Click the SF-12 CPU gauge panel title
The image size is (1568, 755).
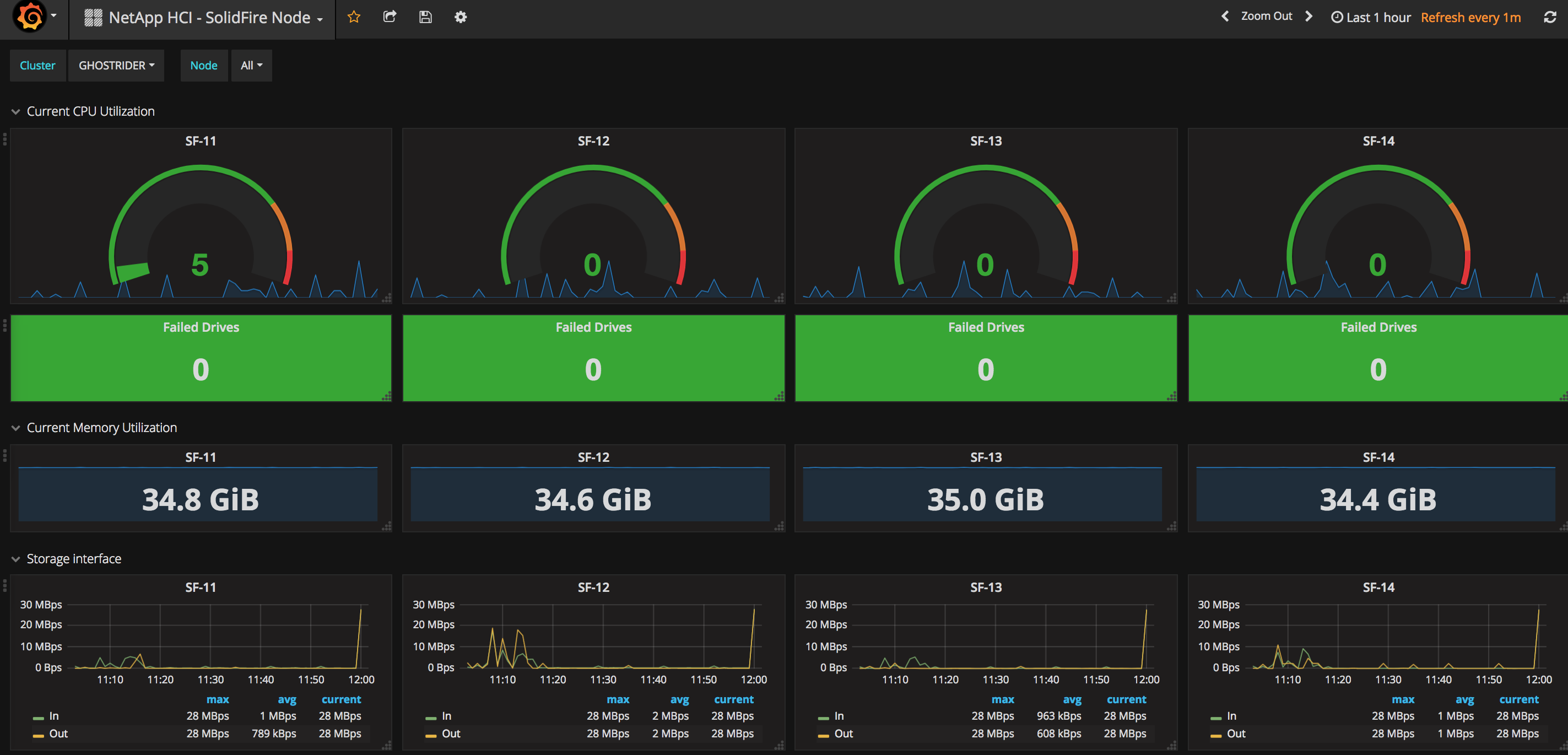click(x=593, y=141)
